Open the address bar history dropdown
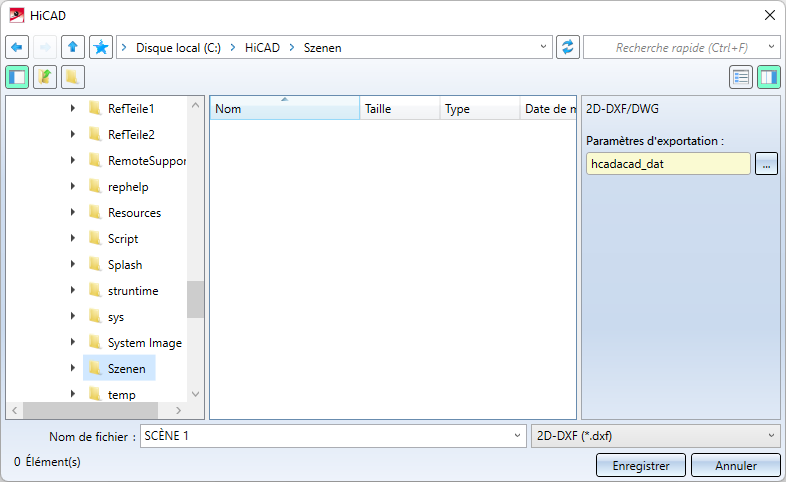786x482 pixels. tap(543, 47)
